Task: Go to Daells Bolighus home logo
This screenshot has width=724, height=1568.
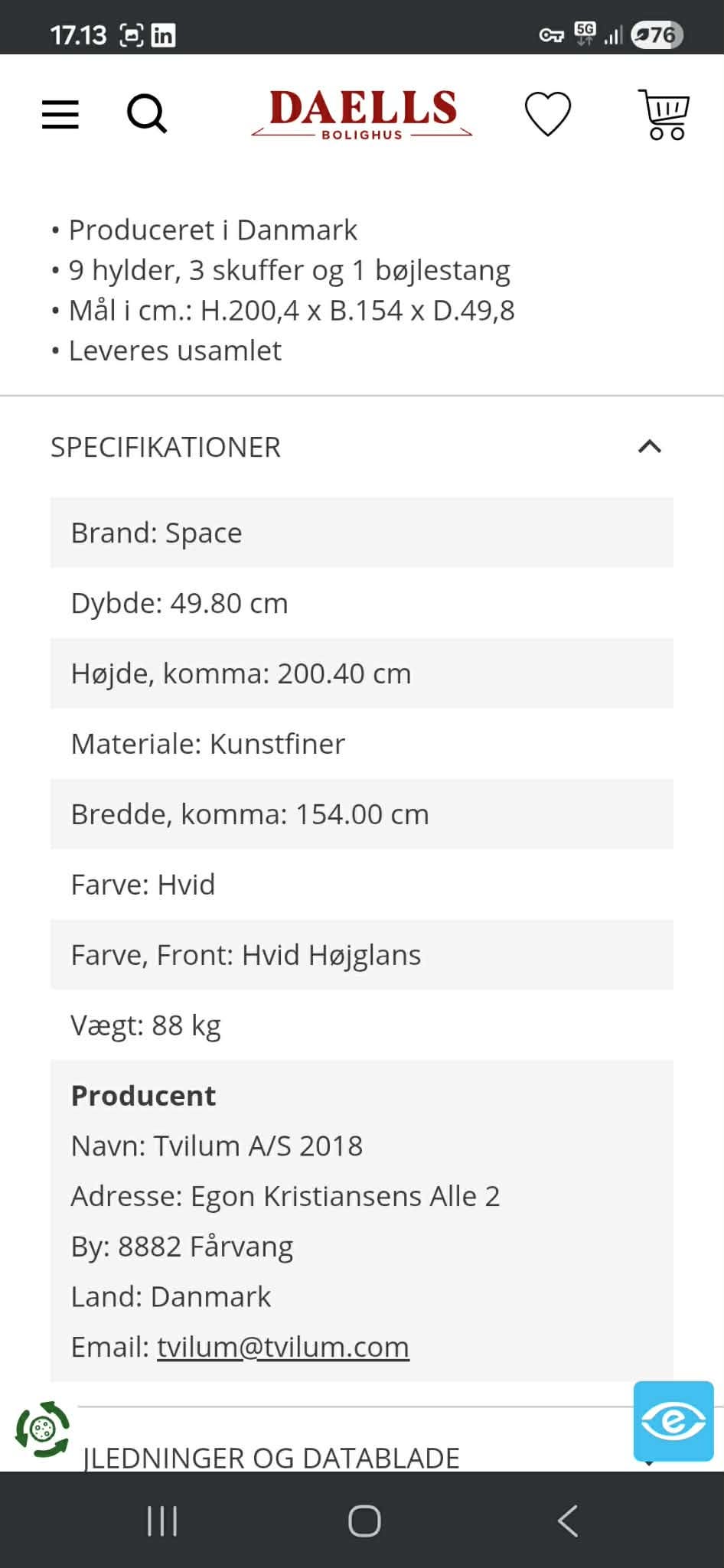Action: 362,114
